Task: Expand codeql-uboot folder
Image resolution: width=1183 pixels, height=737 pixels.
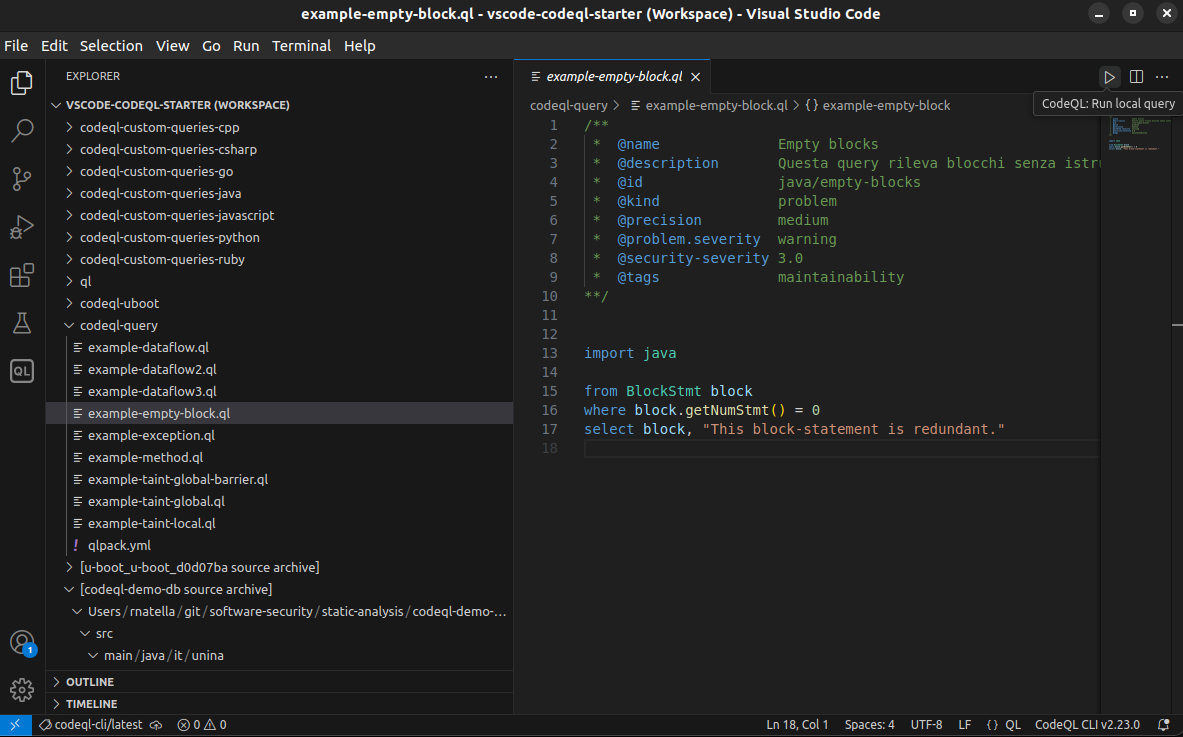Action: pos(280,303)
